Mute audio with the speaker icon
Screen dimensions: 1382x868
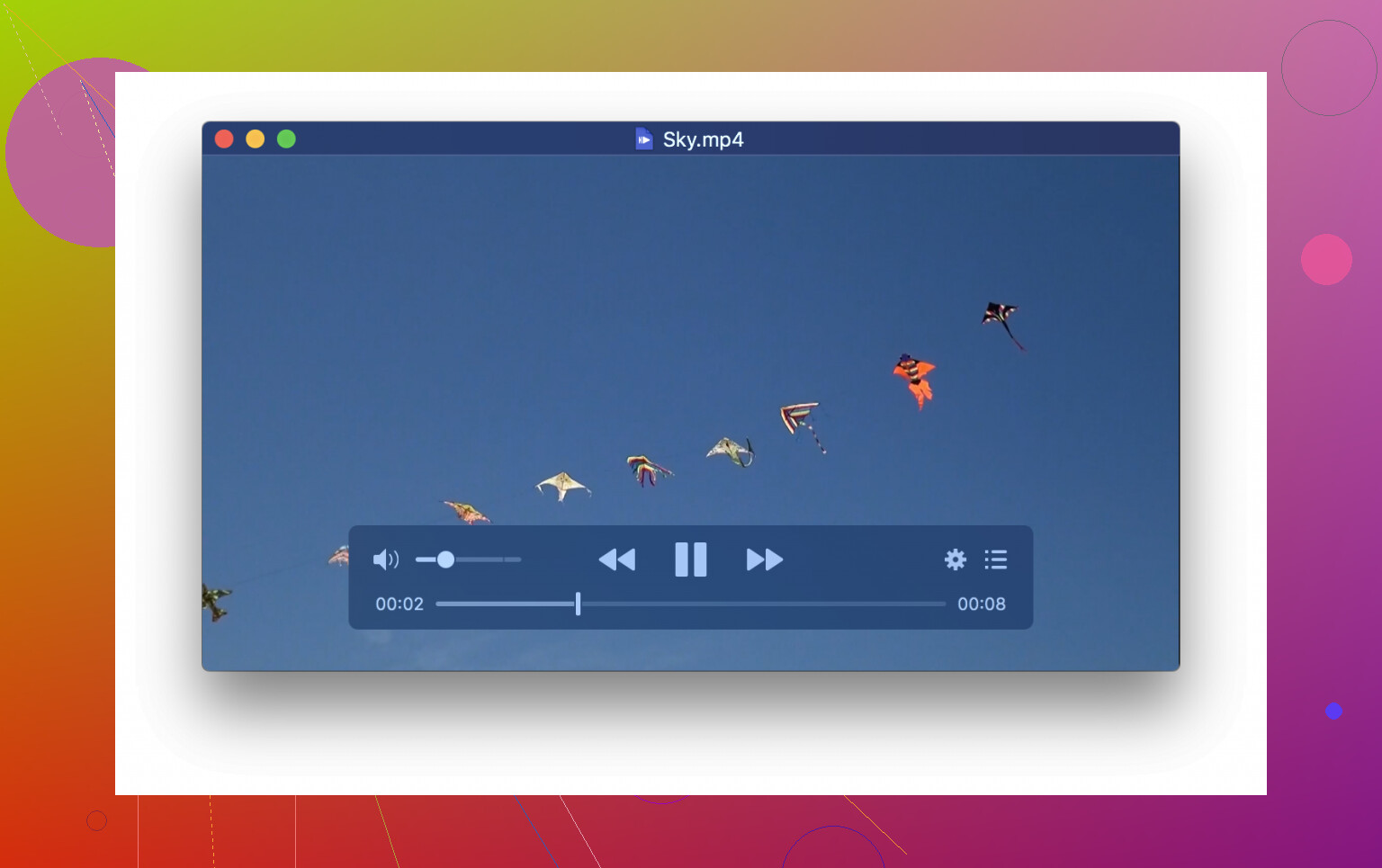tap(385, 559)
